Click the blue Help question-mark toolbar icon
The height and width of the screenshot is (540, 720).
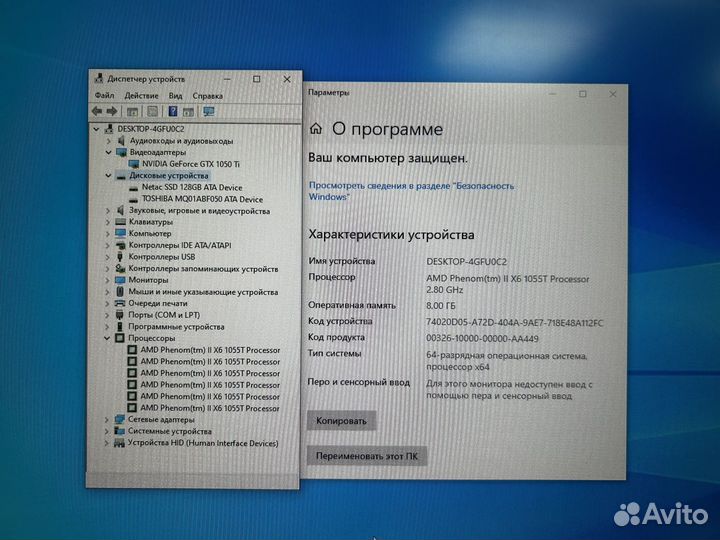point(173,111)
